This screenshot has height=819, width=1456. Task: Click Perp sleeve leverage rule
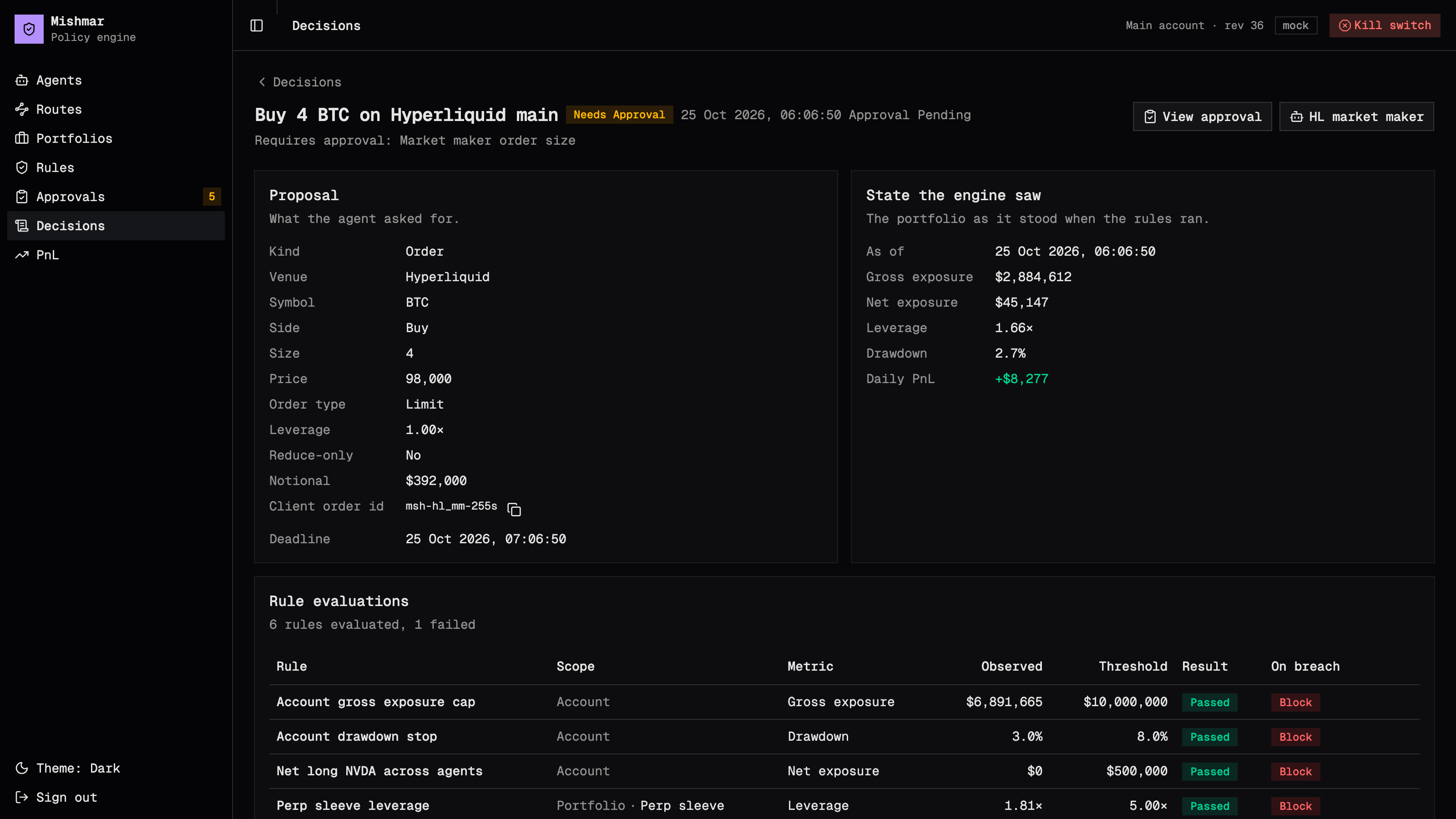click(353, 806)
